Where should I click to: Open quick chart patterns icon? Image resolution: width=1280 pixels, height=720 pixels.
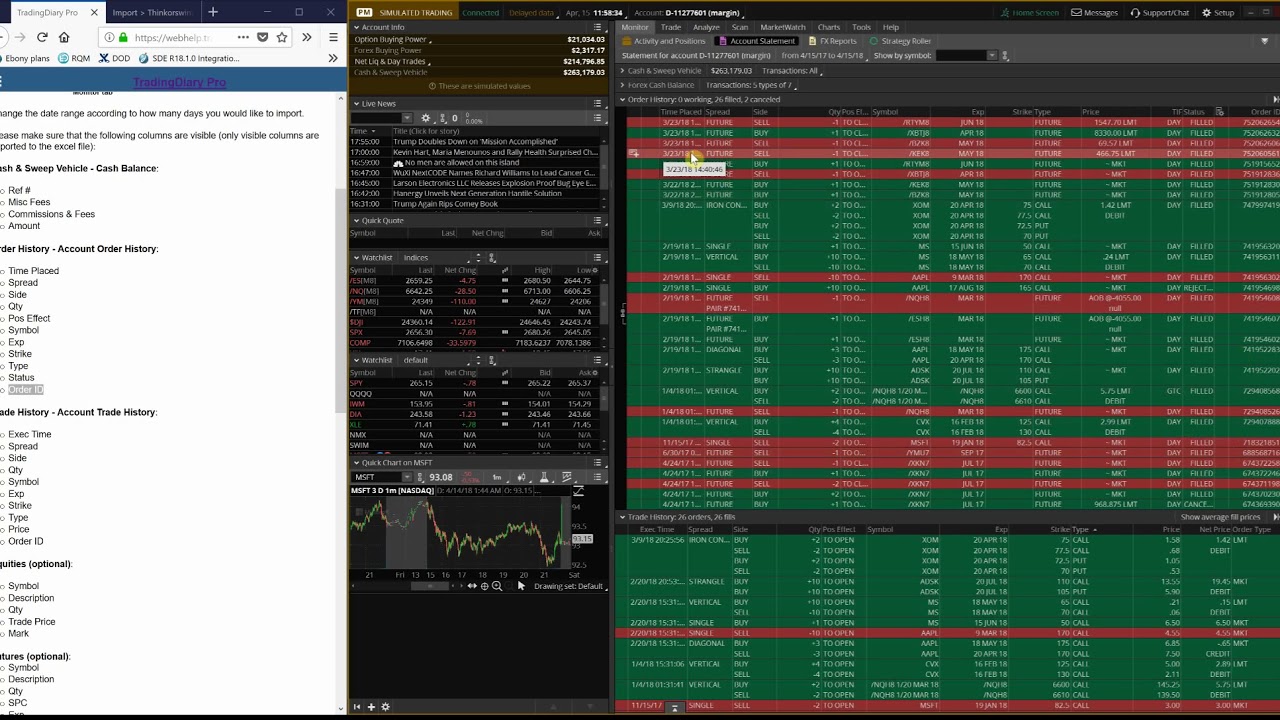point(567,477)
